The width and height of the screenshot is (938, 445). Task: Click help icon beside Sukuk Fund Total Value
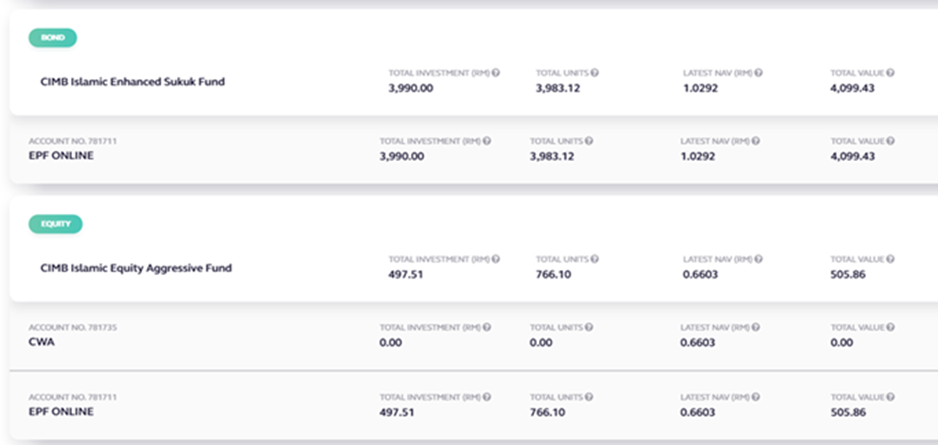(x=891, y=73)
